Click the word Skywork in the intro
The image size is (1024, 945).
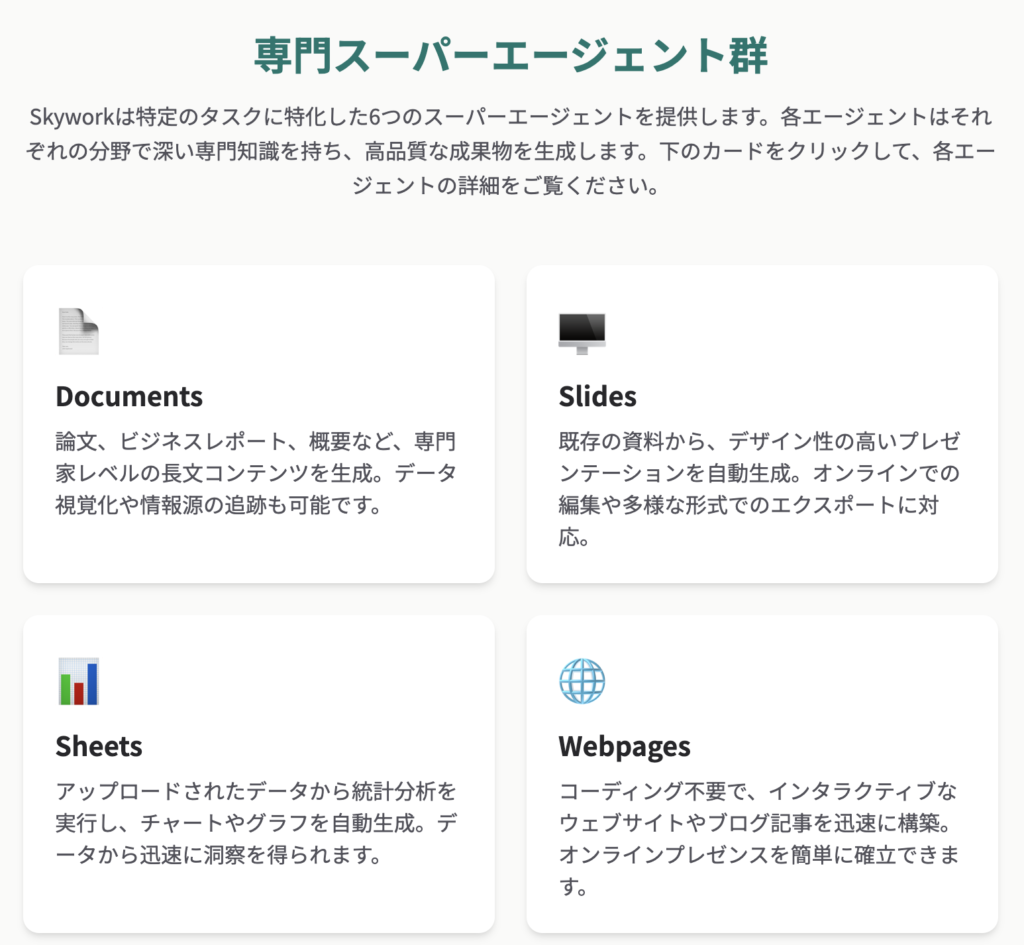pos(72,117)
